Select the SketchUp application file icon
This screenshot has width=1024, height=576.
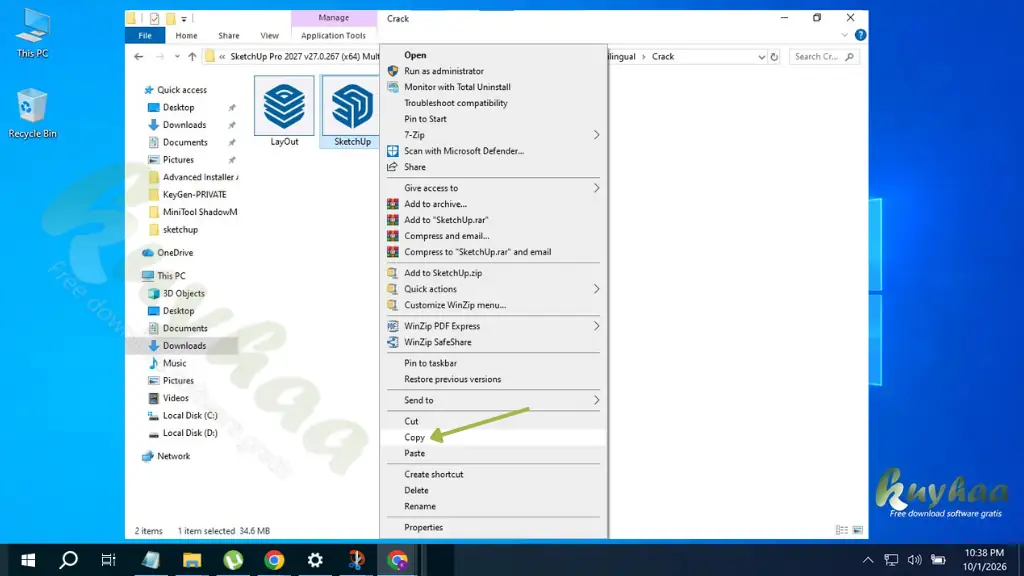351,111
